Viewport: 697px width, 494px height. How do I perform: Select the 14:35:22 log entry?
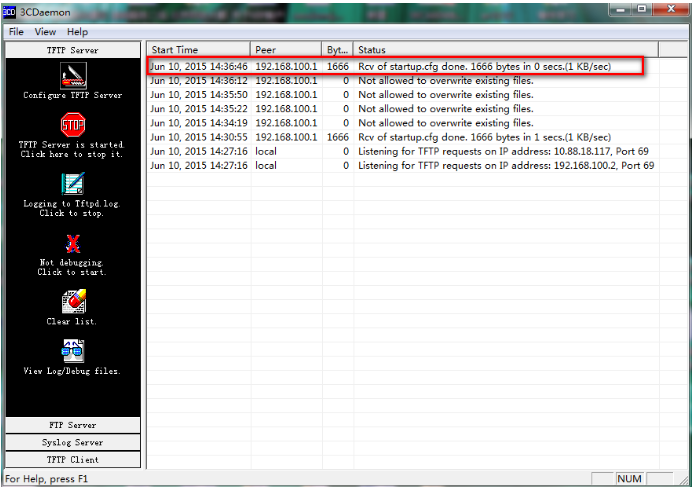pyautogui.click(x=403, y=109)
